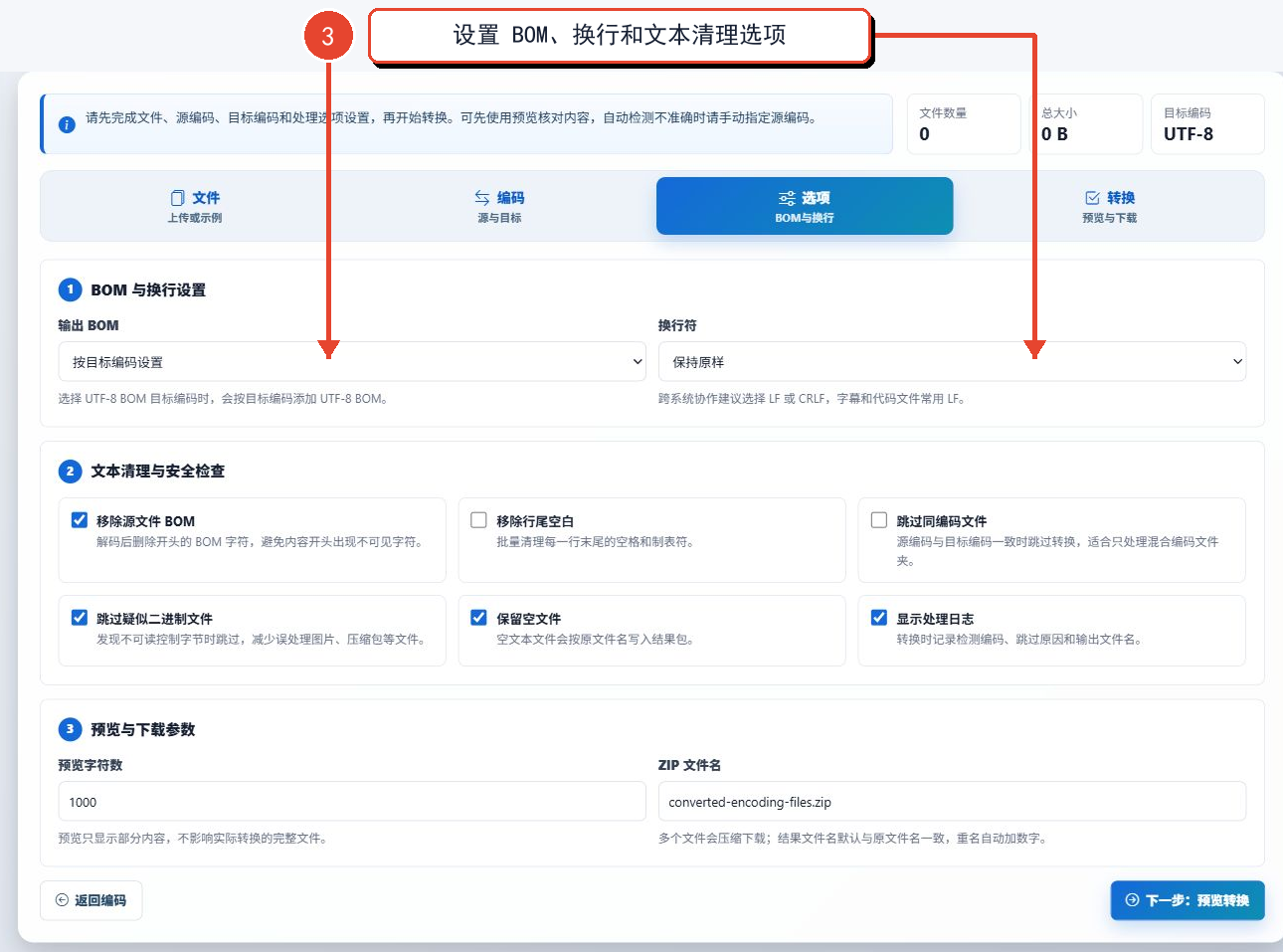Click description 发现不可读控制字节时跳过
Image resolution: width=1283 pixels, height=952 pixels.
[x=262, y=640]
